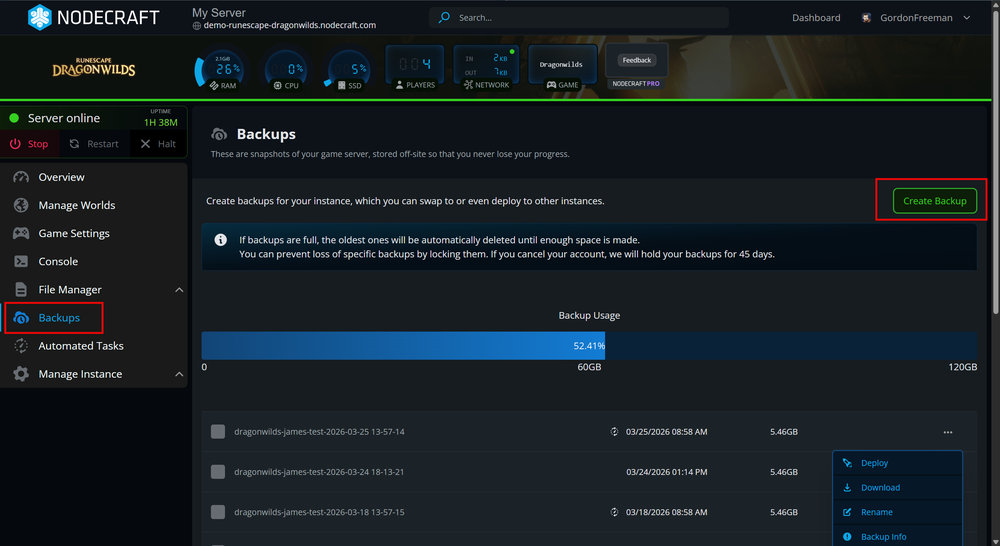Screen dimensions: 1000x546
Task: Tick checkbox for backup 2026-03-25 13-57-14
Action: coord(218,431)
